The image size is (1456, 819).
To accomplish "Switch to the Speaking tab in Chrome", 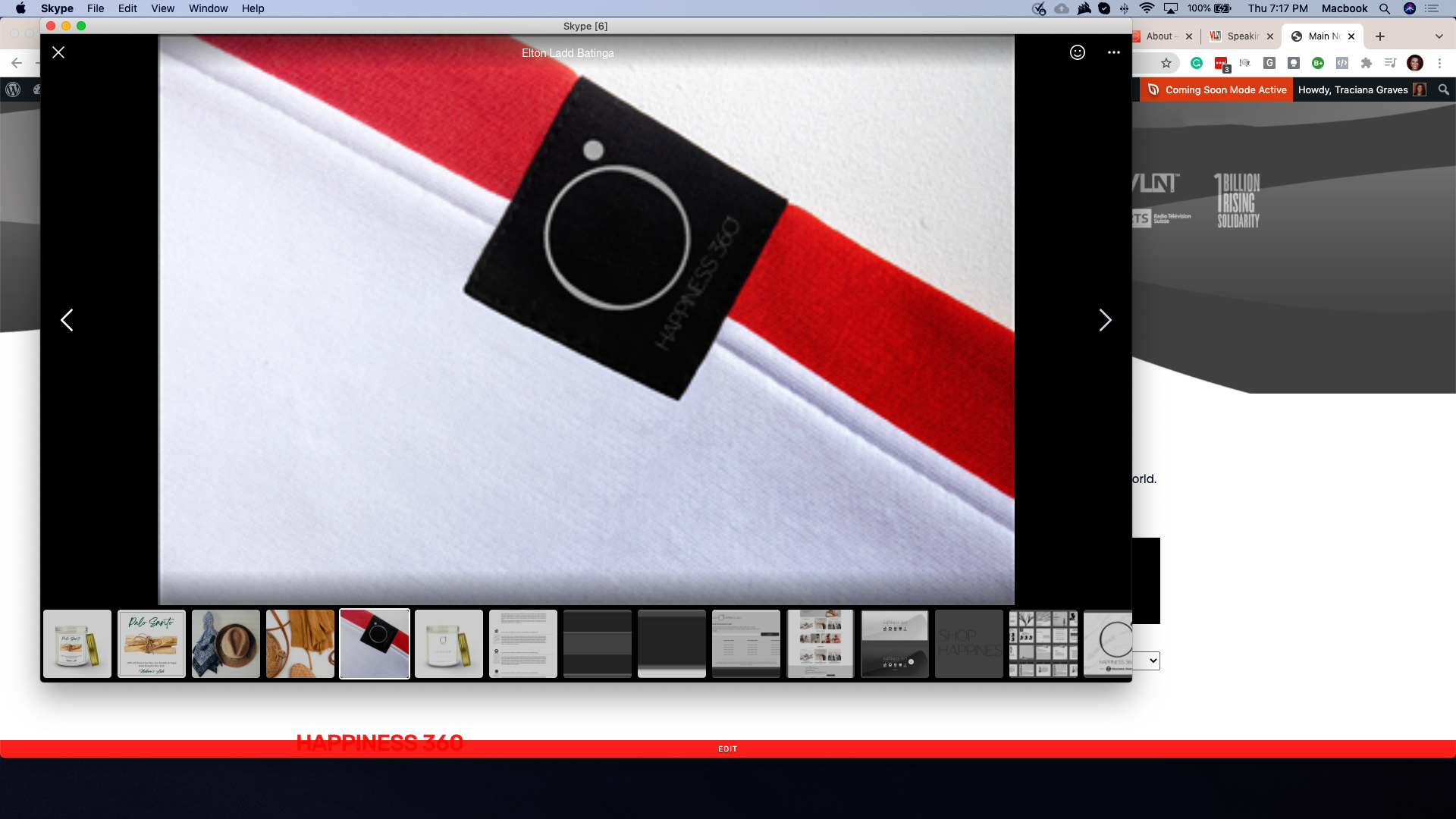I will coord(1242,36).
